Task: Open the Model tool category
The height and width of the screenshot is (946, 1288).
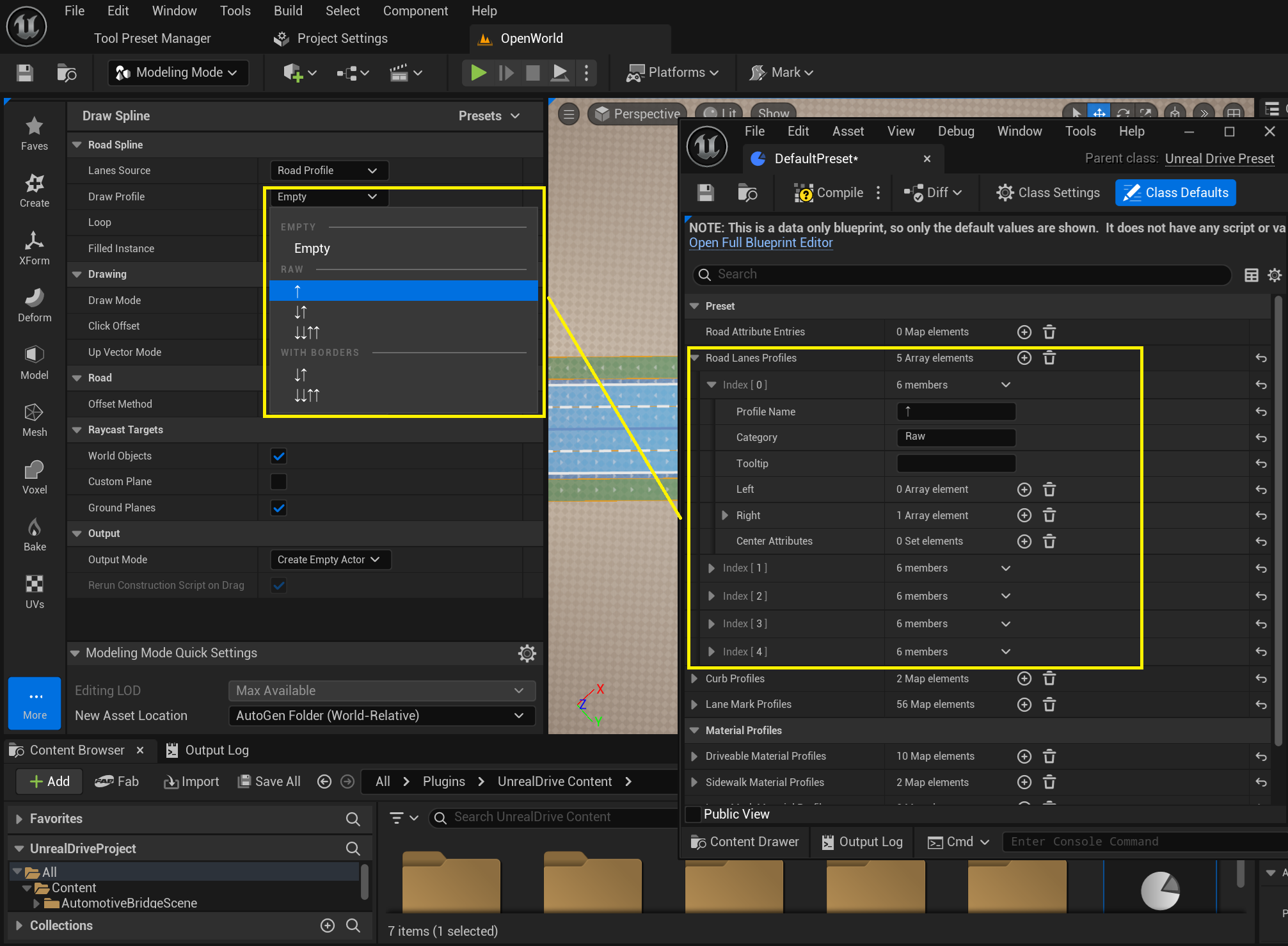Action: click(x=35, y=362)
